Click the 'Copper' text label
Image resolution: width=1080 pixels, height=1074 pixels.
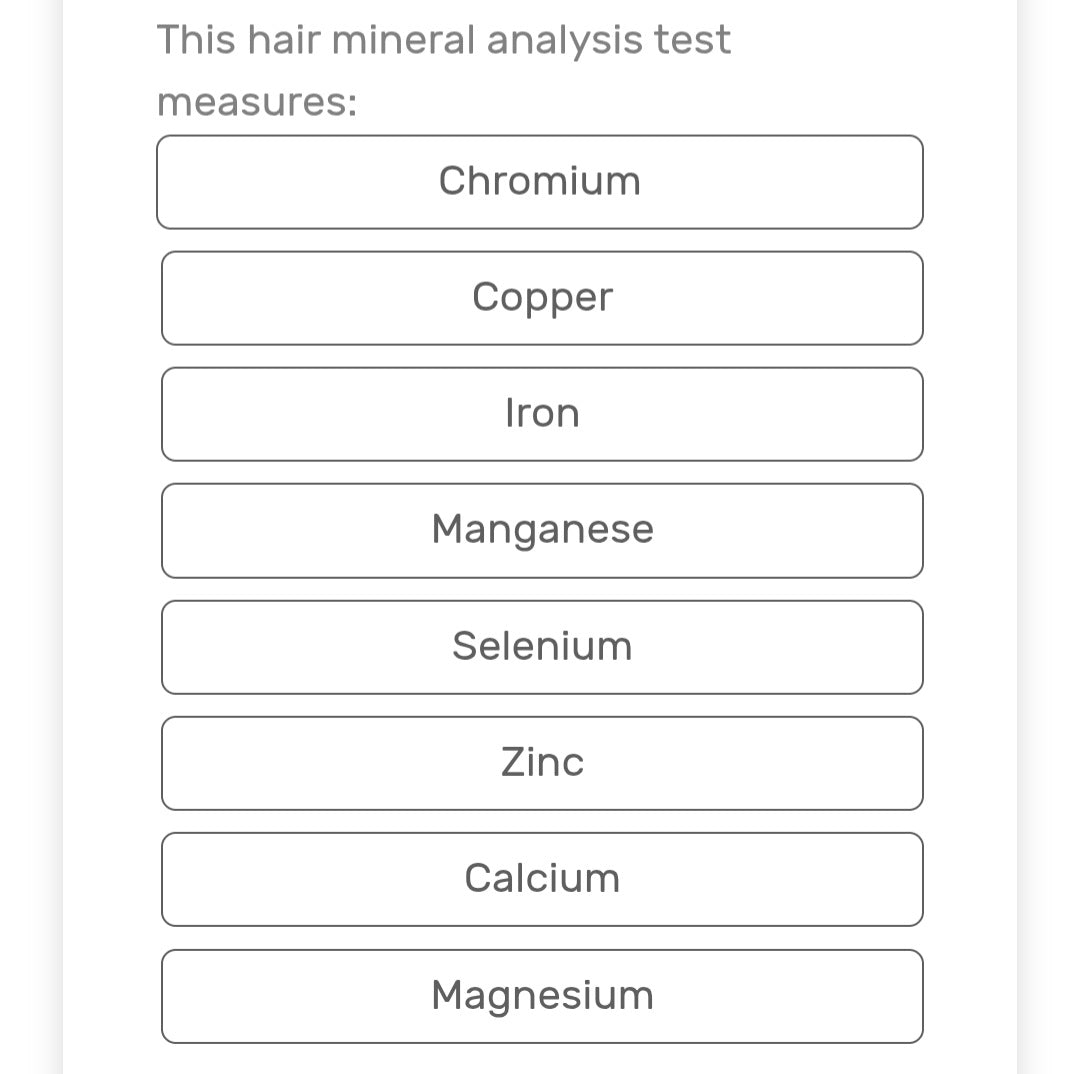click(x=542, y=297)
